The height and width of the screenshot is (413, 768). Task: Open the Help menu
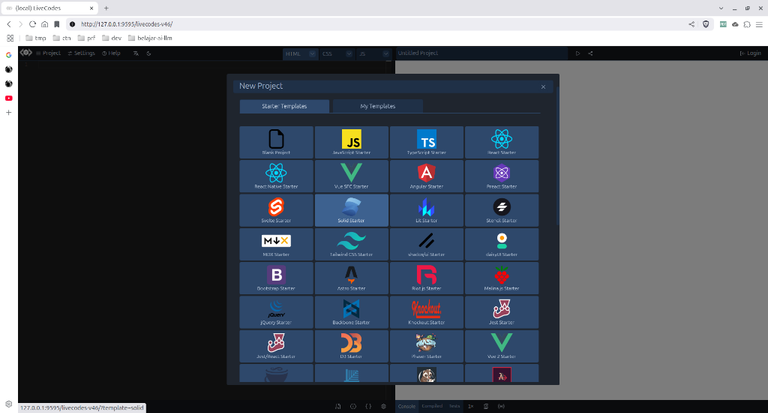[111, 53]
